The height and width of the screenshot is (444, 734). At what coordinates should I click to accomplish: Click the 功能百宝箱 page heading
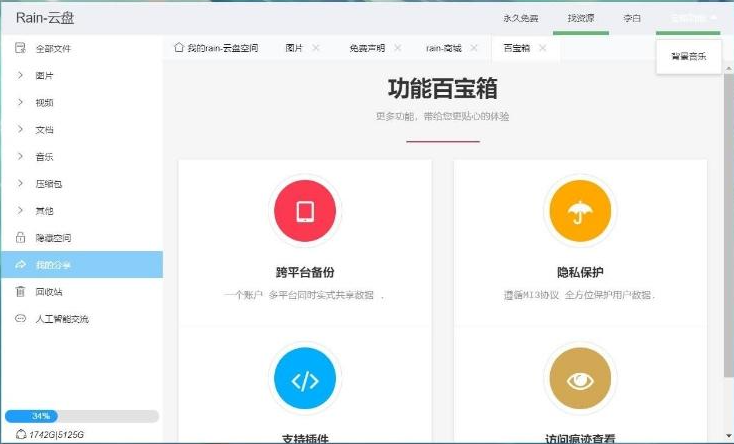coord(443,89)
